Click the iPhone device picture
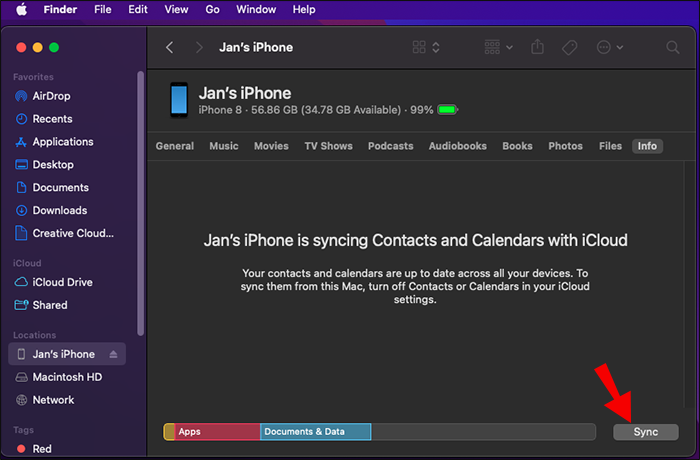This screenshot has width=700, height=460. tap(179, 100)
